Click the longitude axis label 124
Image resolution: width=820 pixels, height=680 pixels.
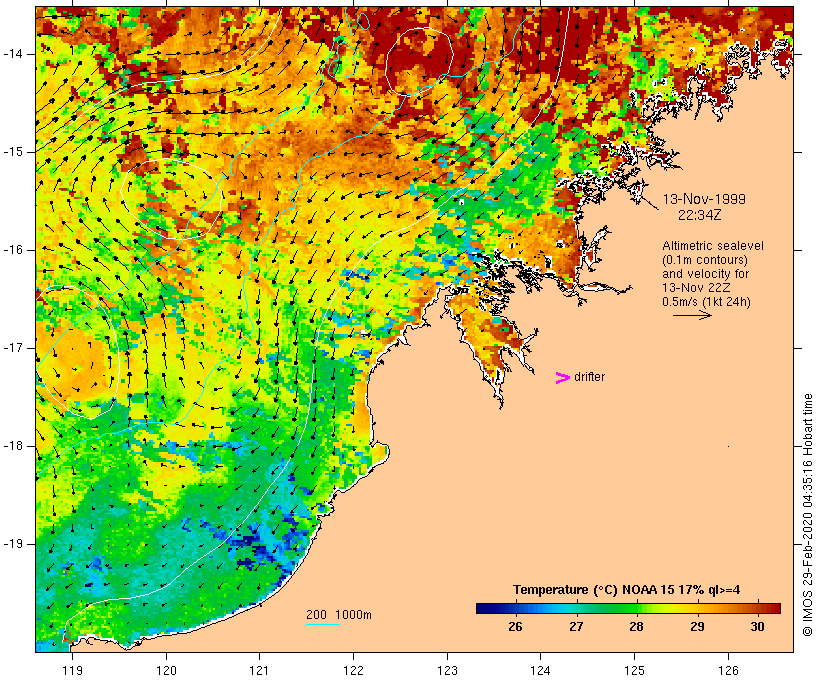coord(540,670)
